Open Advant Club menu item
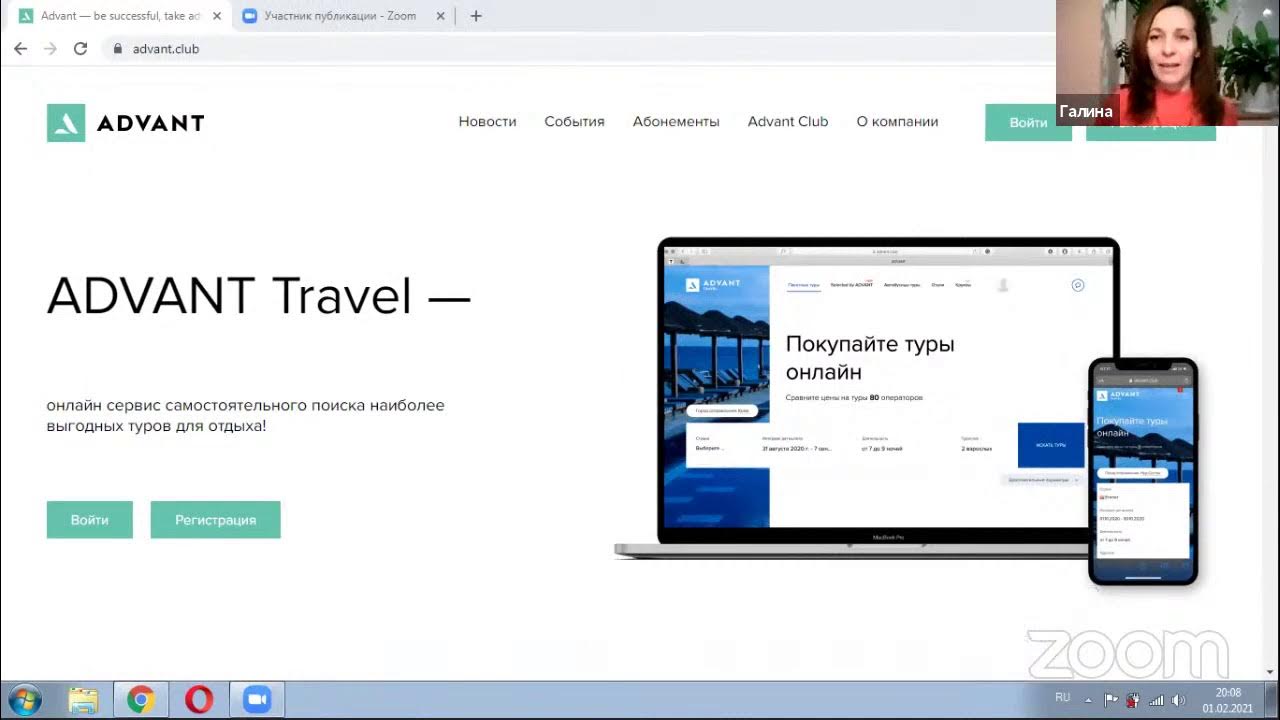1280x720 pixels. (788, 122)
